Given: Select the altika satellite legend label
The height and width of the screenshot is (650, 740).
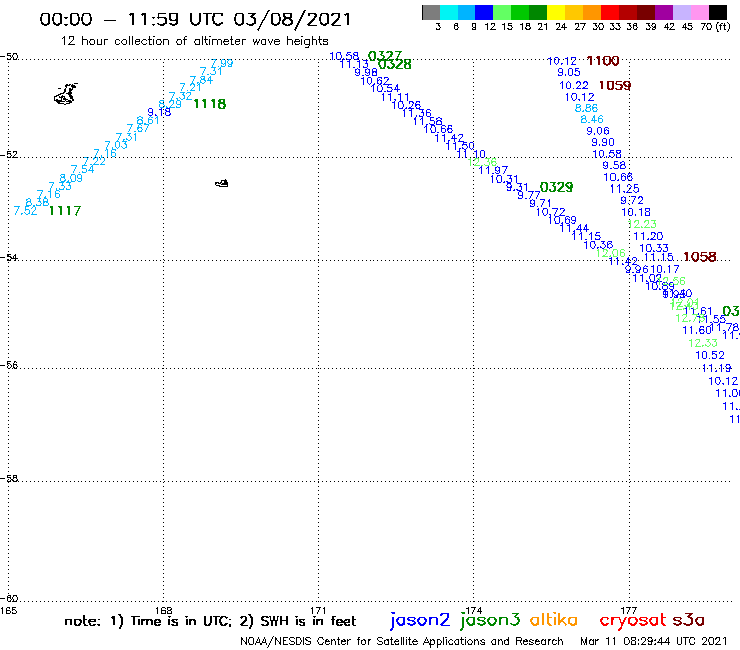Looking at the screenshot, I should coord(554,620).
